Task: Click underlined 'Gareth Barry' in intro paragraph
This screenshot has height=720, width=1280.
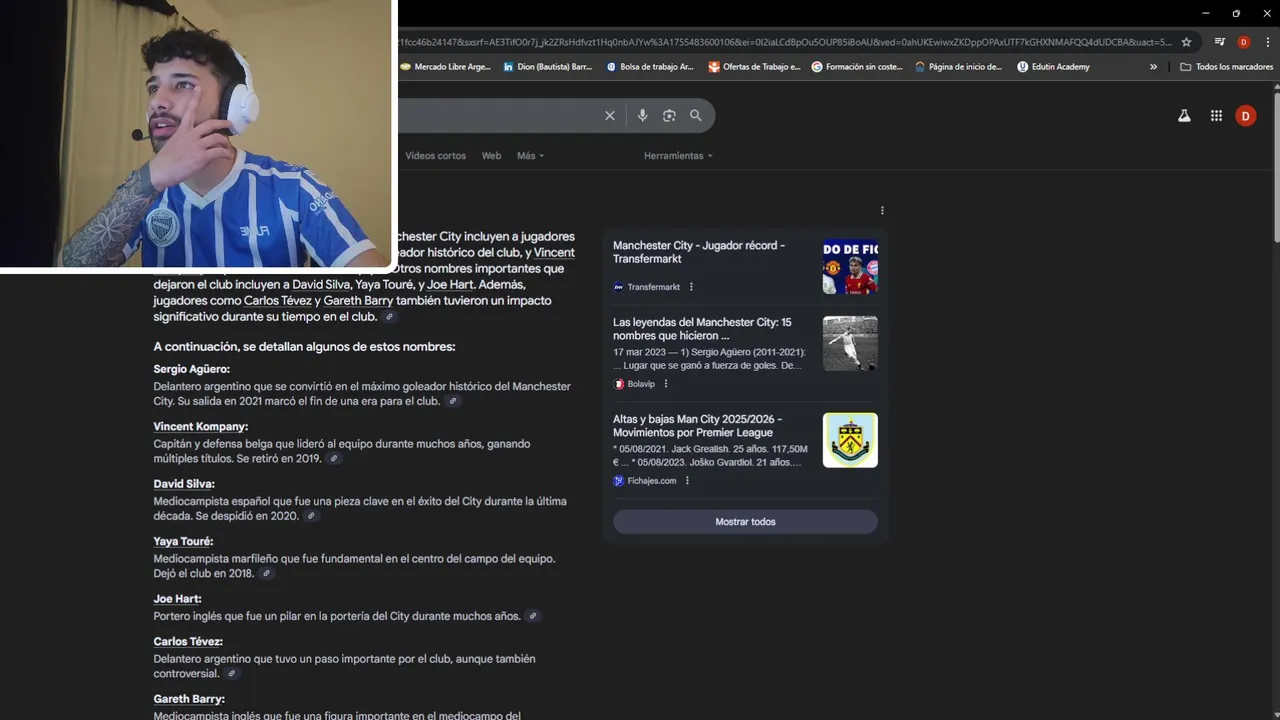Action: pos(358,301)
